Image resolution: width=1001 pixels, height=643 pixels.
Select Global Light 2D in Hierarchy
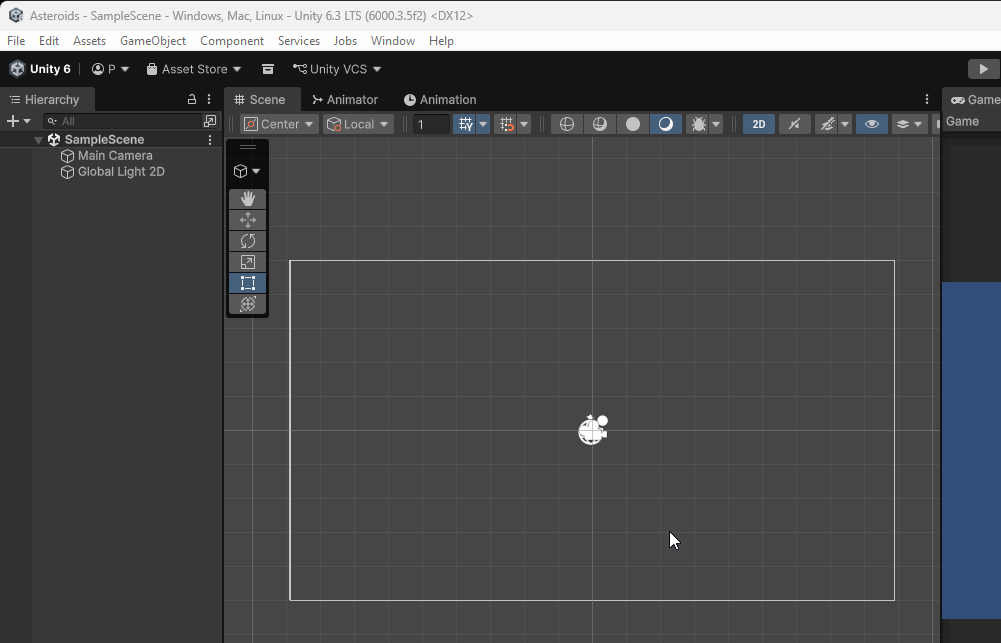tap(121, 172)
